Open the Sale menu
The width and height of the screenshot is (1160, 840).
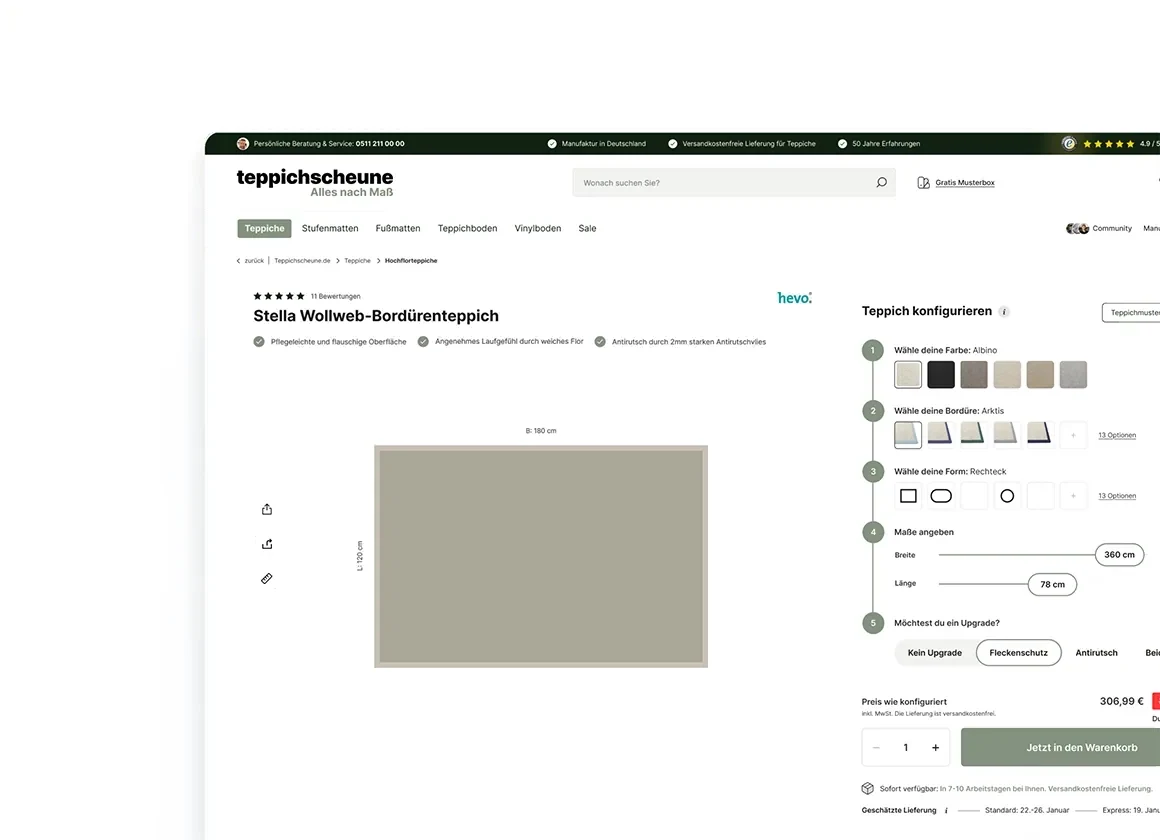tap(587, 229)
